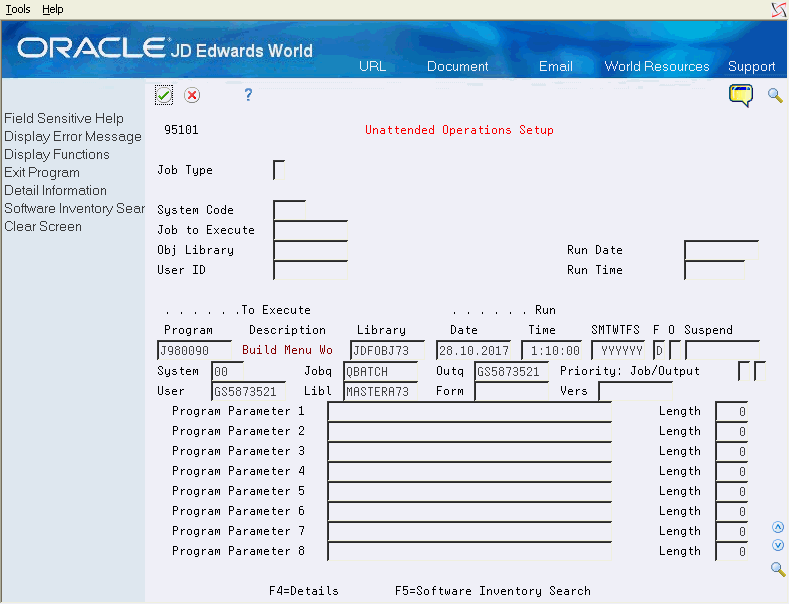Screen dimensions: 789x604
Task: Click the Suspend input field
Action: pyautogui.click(x=722, y=350)
